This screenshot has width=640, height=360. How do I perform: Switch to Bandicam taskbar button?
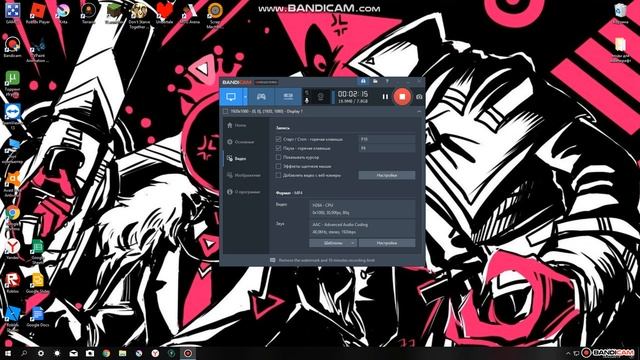[x=188, y=353]
